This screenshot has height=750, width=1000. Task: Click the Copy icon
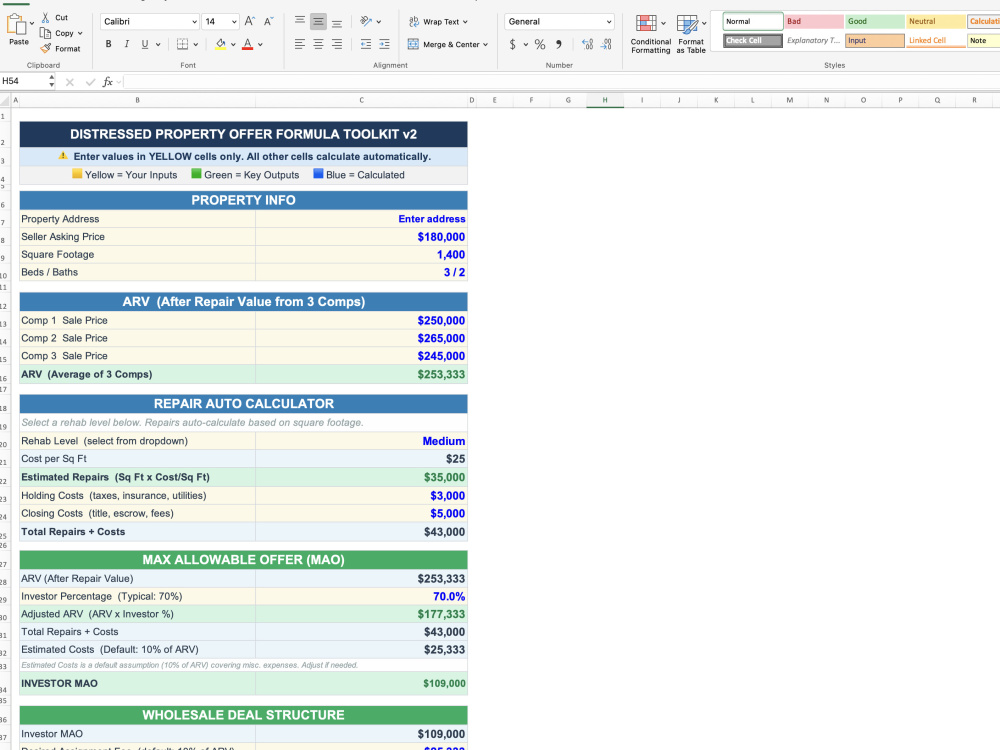click(x=45, y=33)
